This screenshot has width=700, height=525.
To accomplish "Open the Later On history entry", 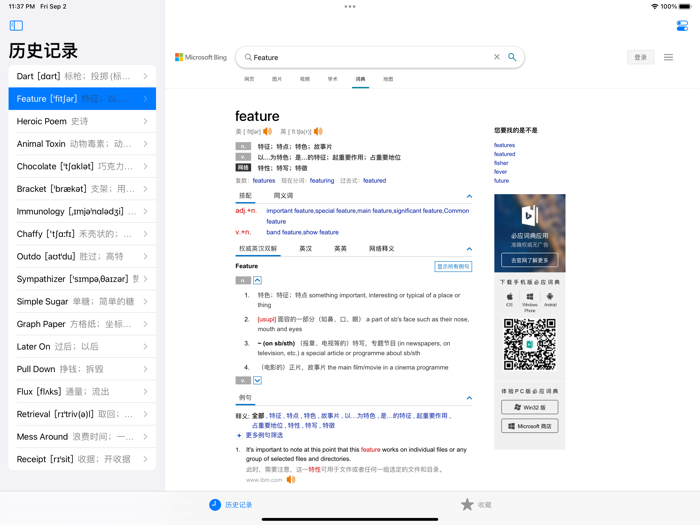I will (x=82, y=346).
